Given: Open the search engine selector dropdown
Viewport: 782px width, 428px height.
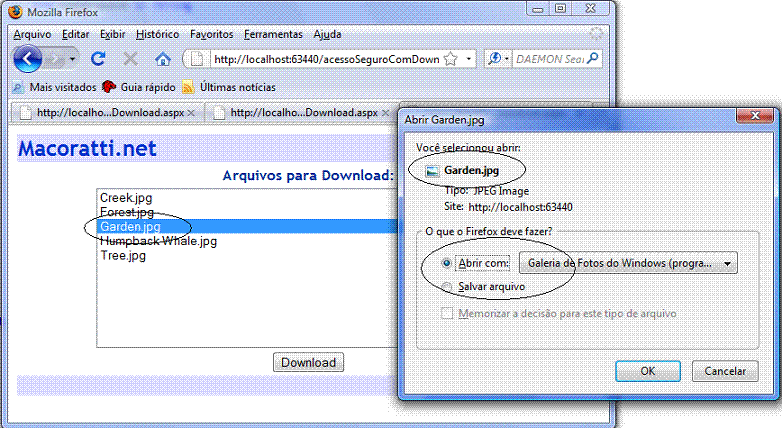Looking at the screenshot, I should click(x=499, y=59).
